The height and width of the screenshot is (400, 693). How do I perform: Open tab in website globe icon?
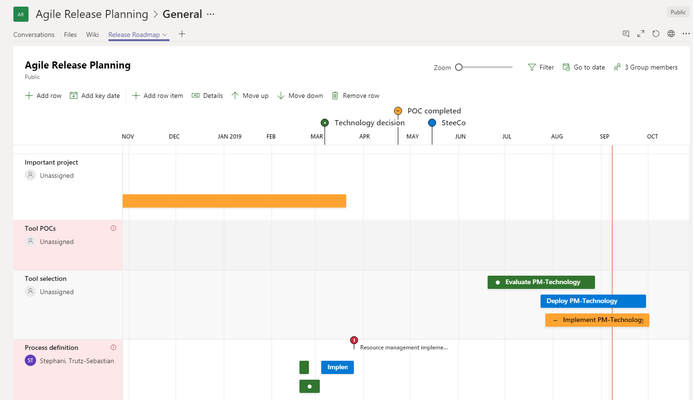671,34
